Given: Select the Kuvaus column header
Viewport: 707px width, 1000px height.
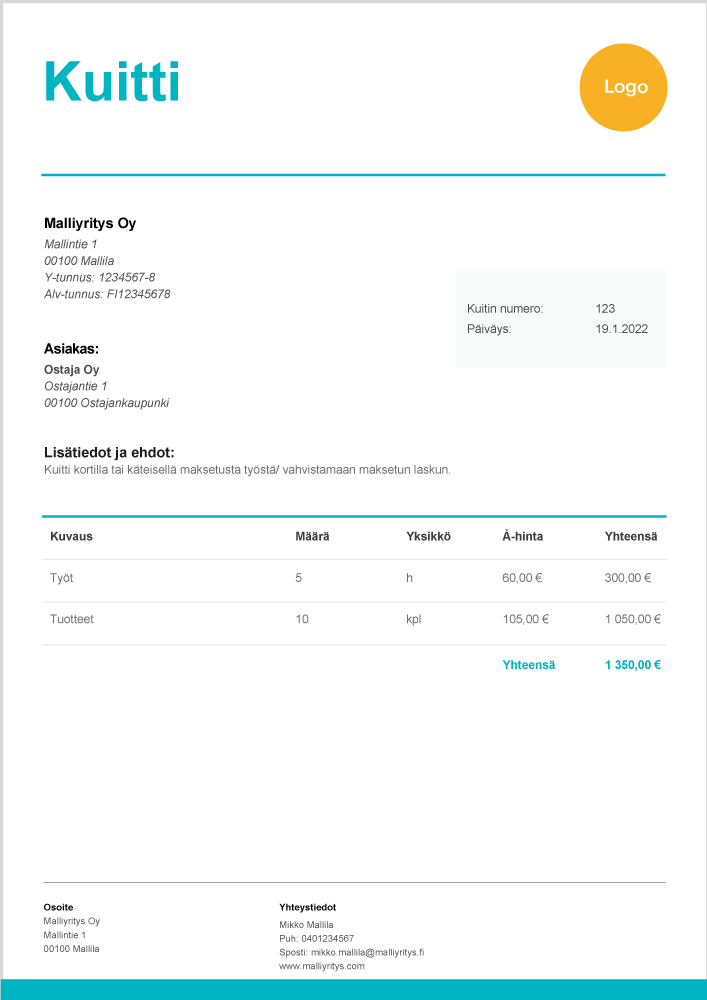Looking at the screenshot, I should [71, 537].
